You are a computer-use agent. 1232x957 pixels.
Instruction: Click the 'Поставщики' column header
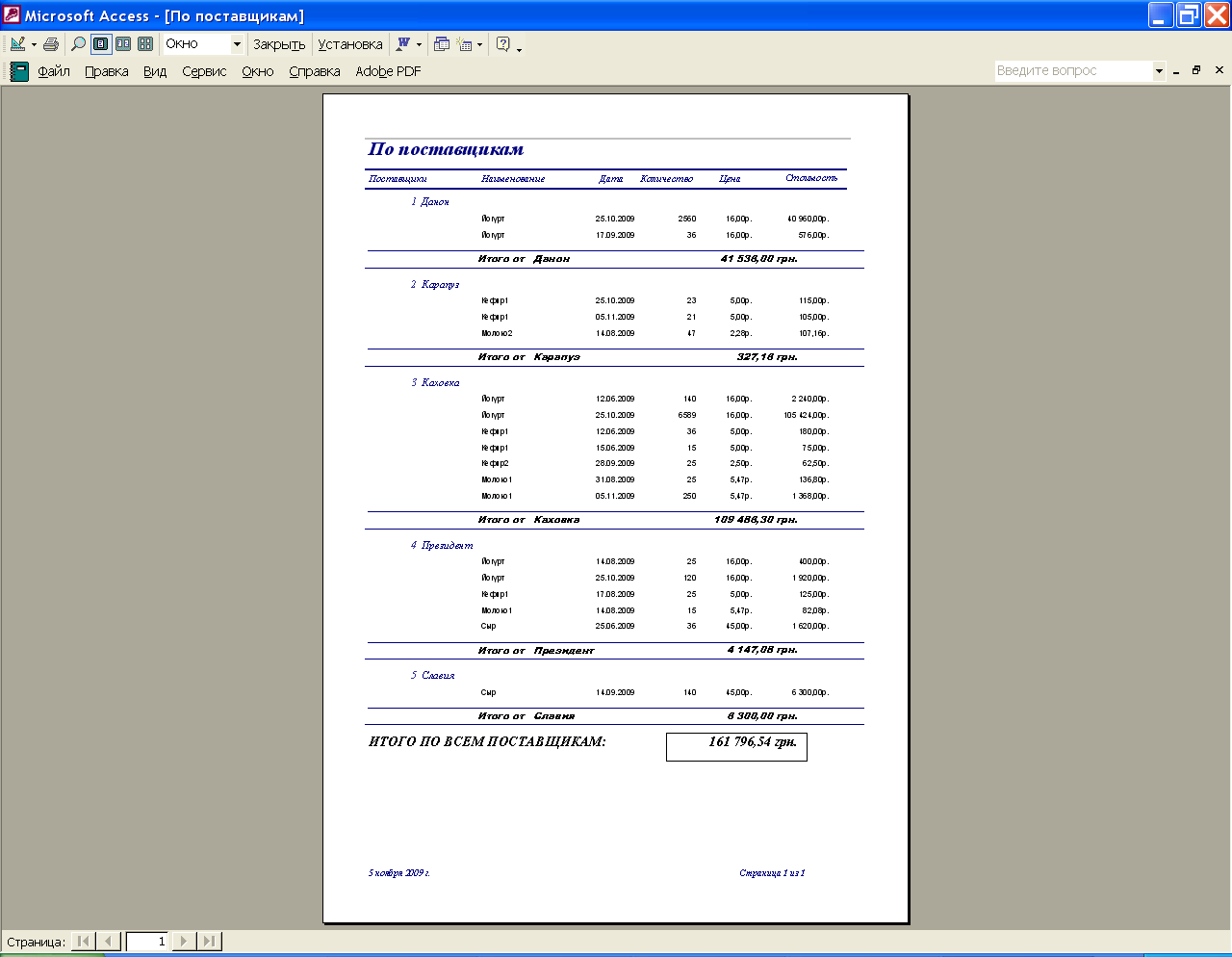(398, 179)
